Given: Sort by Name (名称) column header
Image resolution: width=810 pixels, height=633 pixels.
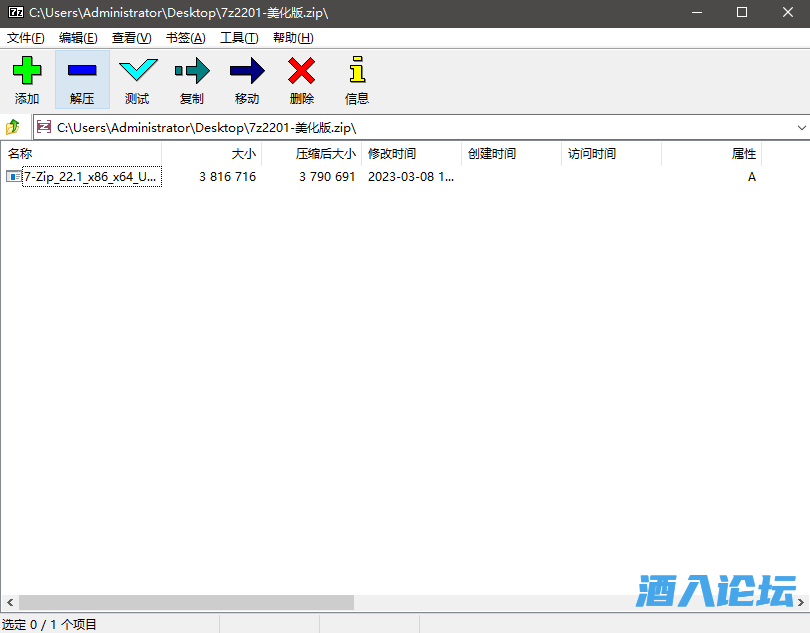Looking at the screenshot, I should pyautogui.click(x=80, y=154).
